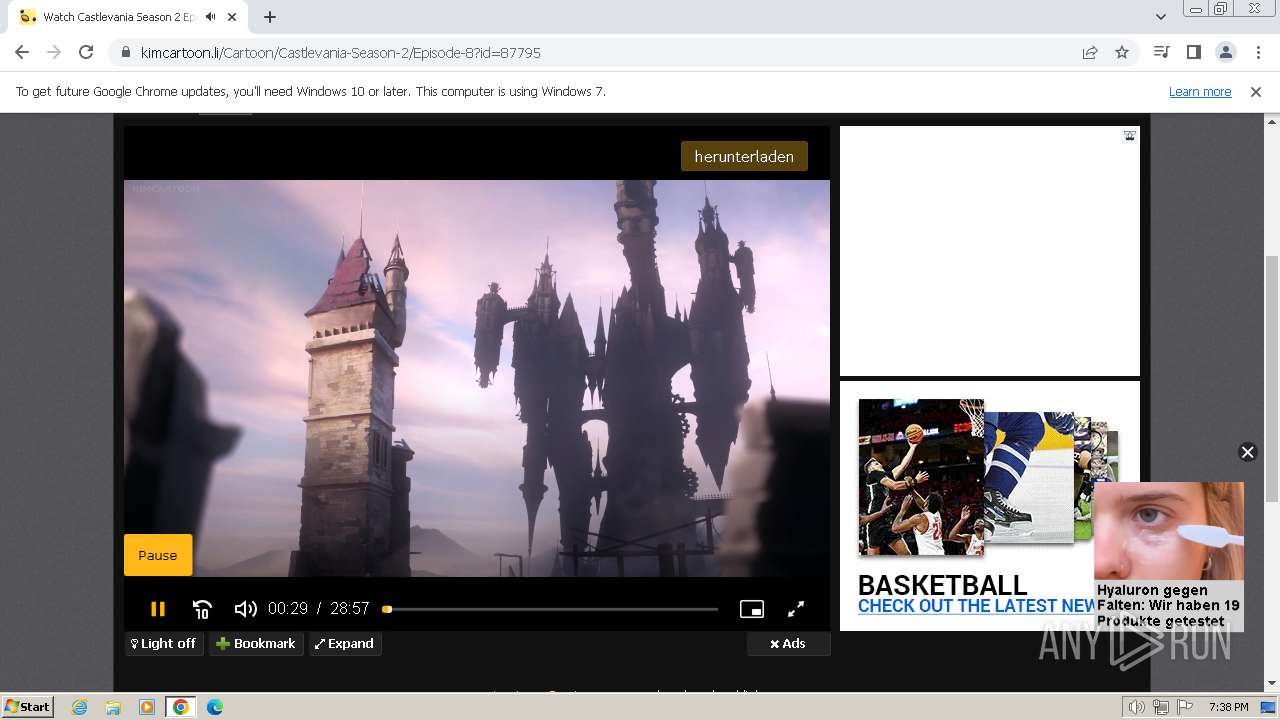Open the Windows Start menu
Screen dimensions: 1280x720
28,706
